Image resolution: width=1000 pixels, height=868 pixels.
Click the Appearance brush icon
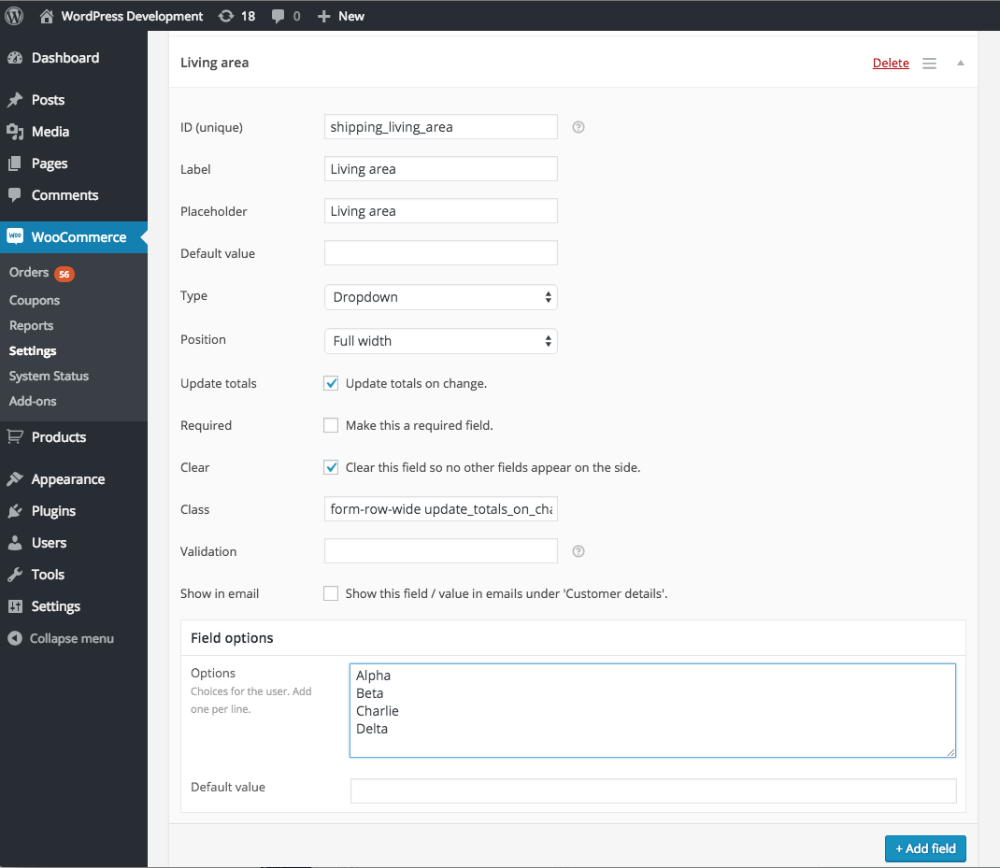(x=15, y=479)
